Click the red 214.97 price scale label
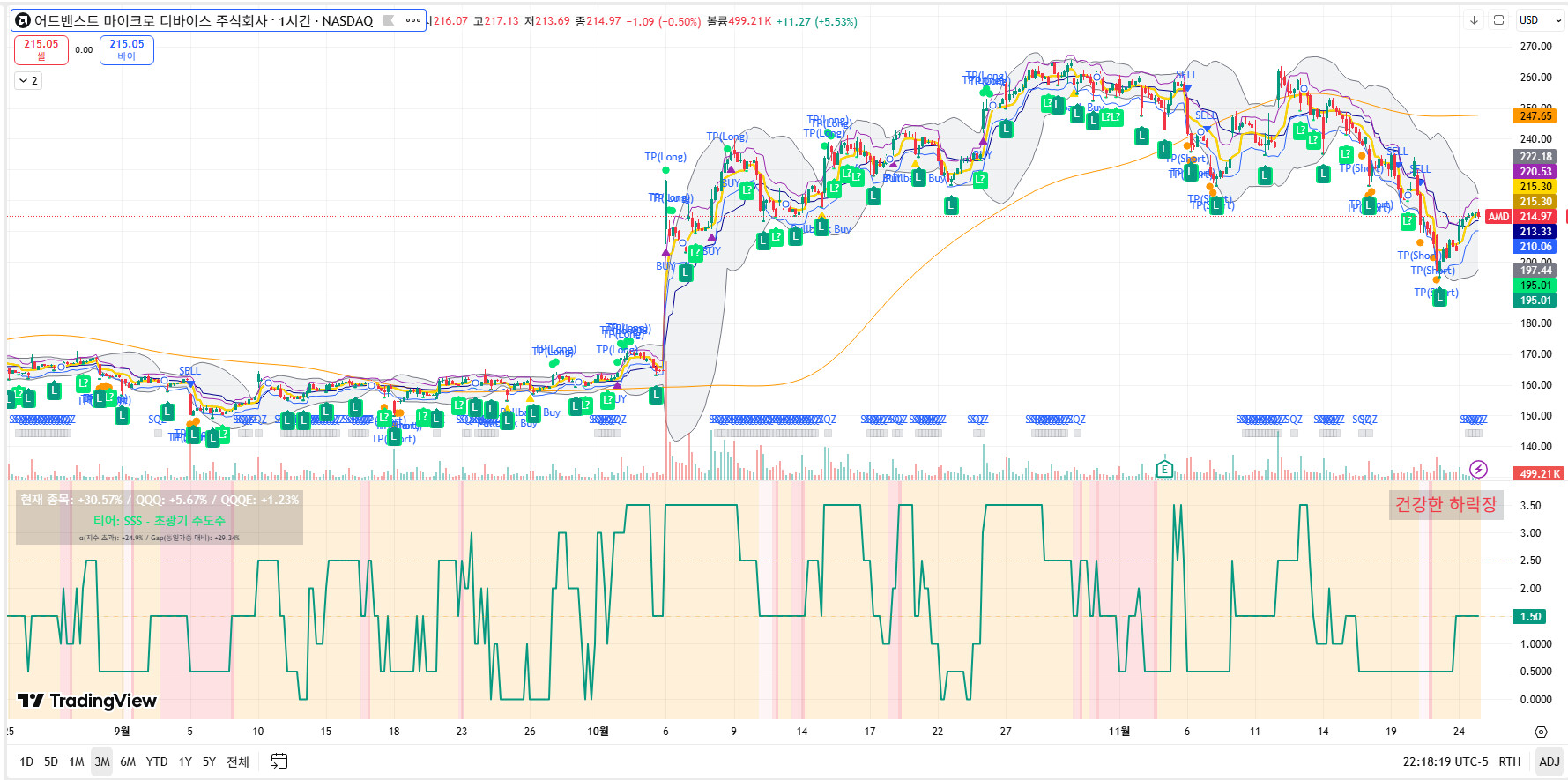 pyautogui.click(x=1535, y=217)
